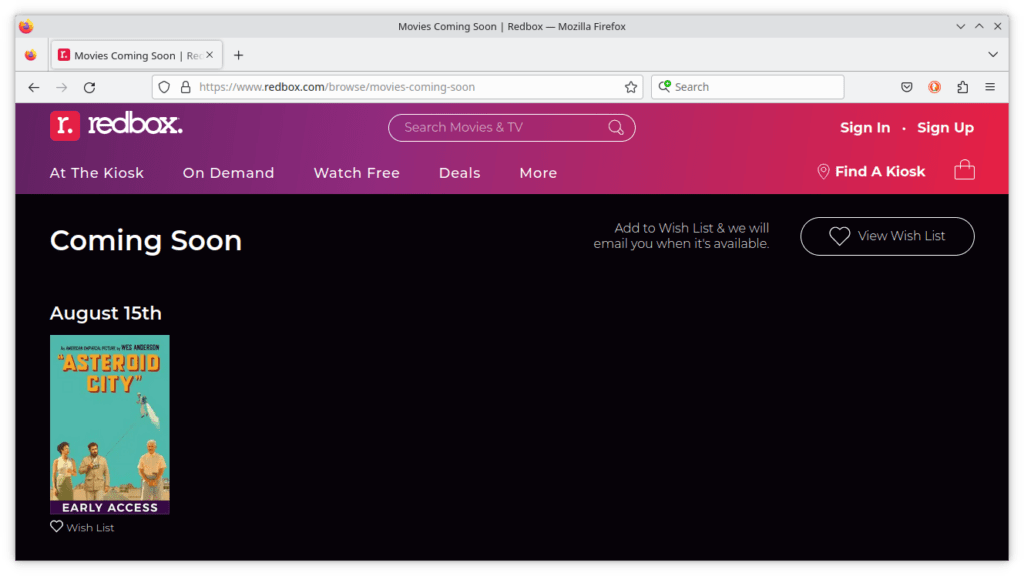Open the Pocket save icon
The width and height of the screenshot is (1024, 576).
click(x=906, y=87)
